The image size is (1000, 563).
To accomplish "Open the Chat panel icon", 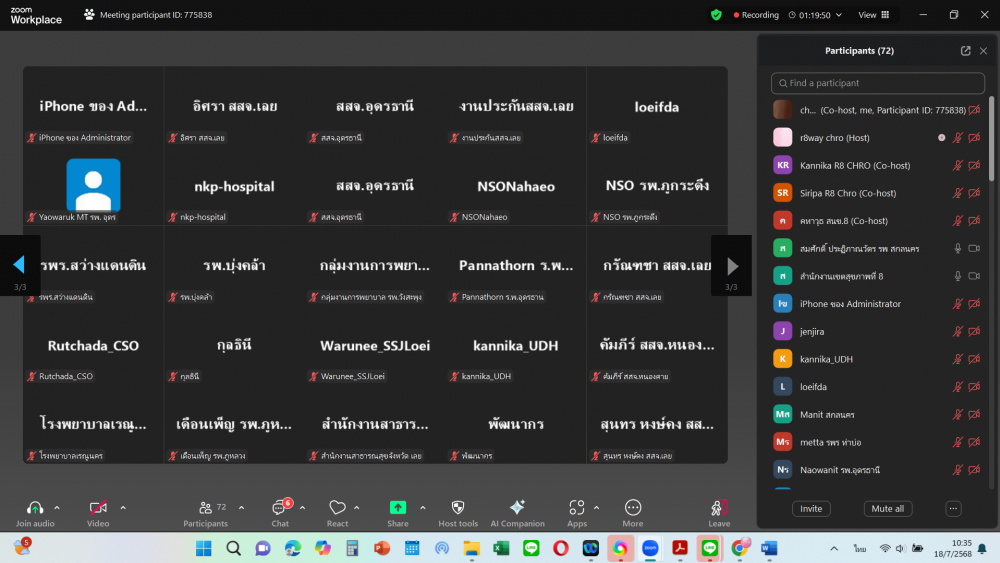I will click(x=279, y=508).
